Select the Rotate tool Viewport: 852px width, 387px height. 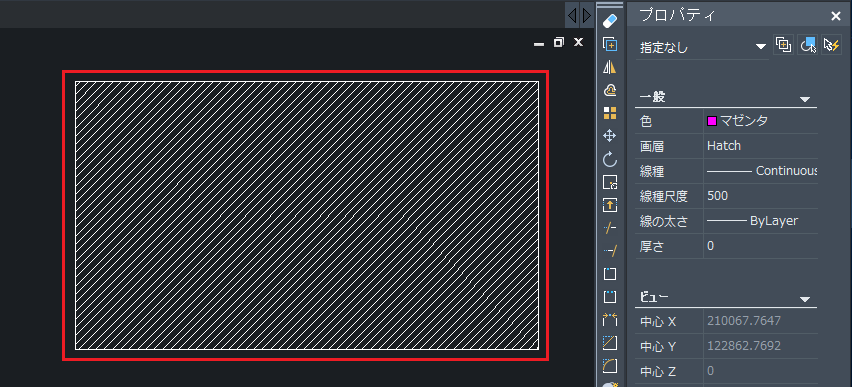click(610, 159)
